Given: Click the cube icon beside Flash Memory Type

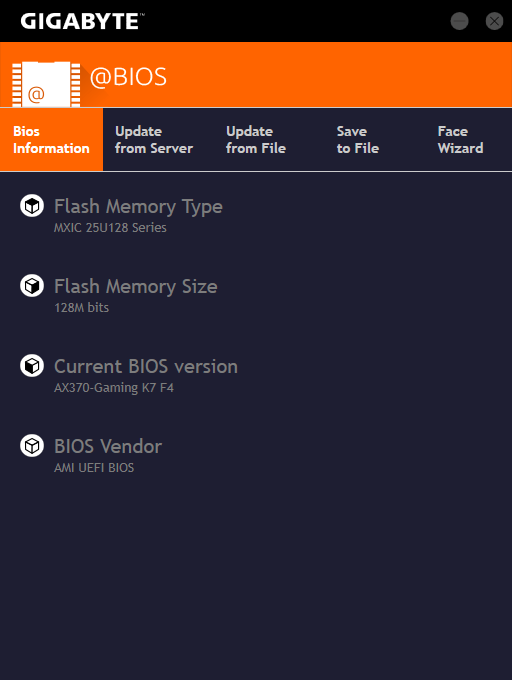Looking at the screenshot, I should click(32, 206).
